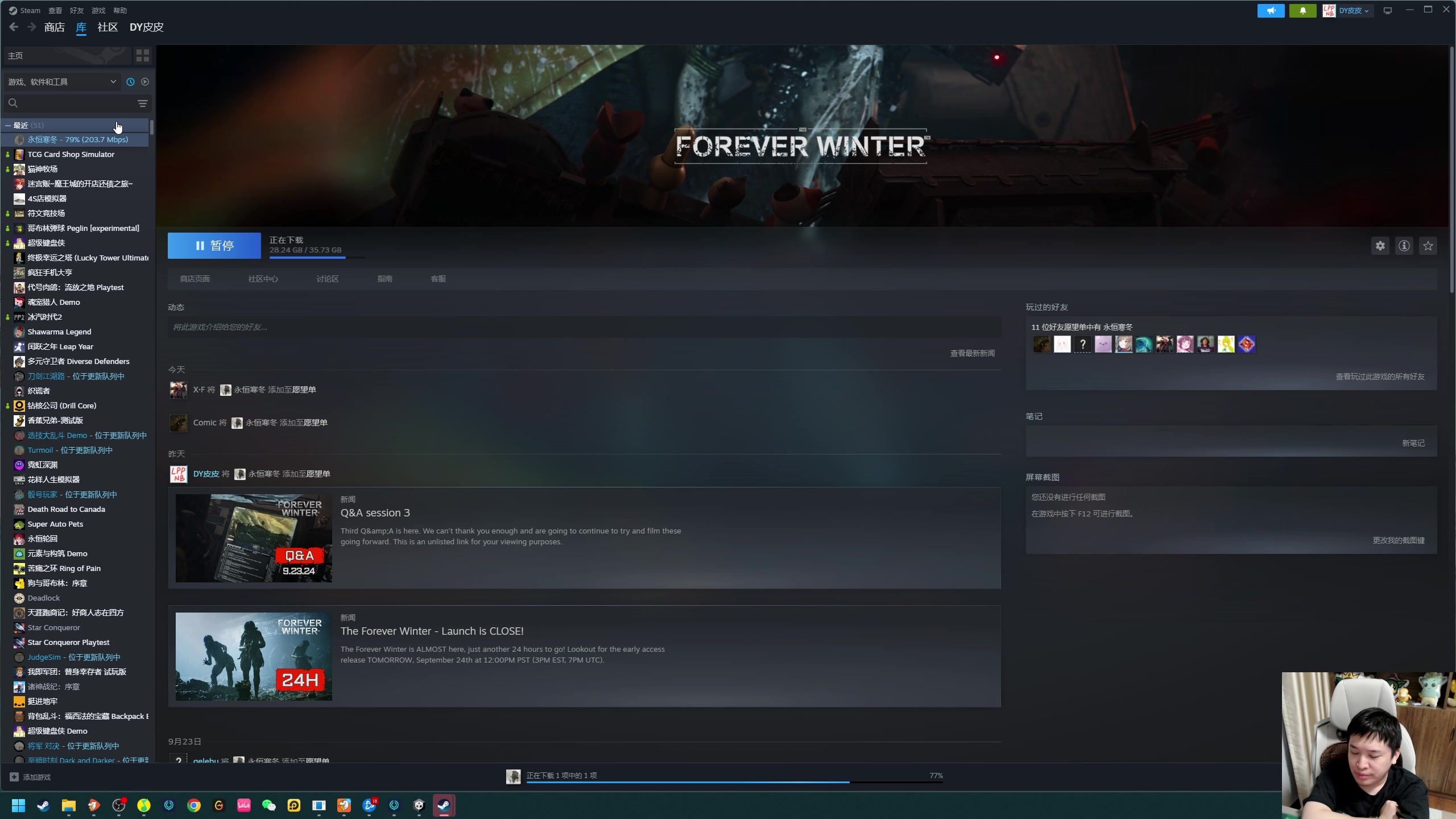
Task: Open the green notifications bell
Action: (1302, 10)
